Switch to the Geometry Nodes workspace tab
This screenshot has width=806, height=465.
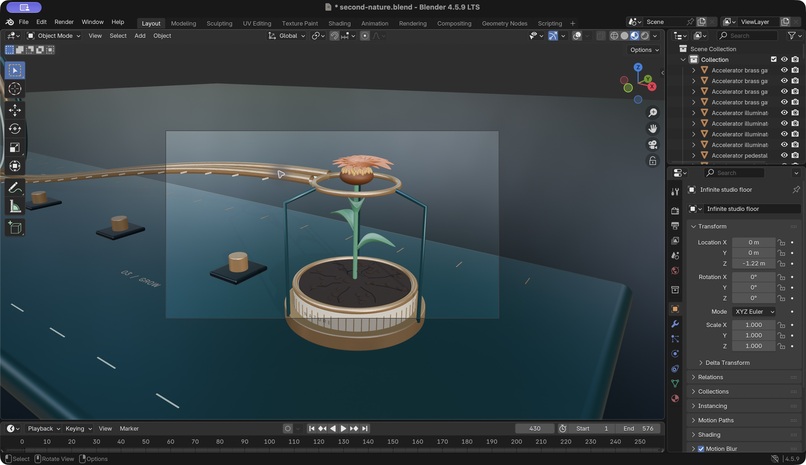[x=504, y=24]
